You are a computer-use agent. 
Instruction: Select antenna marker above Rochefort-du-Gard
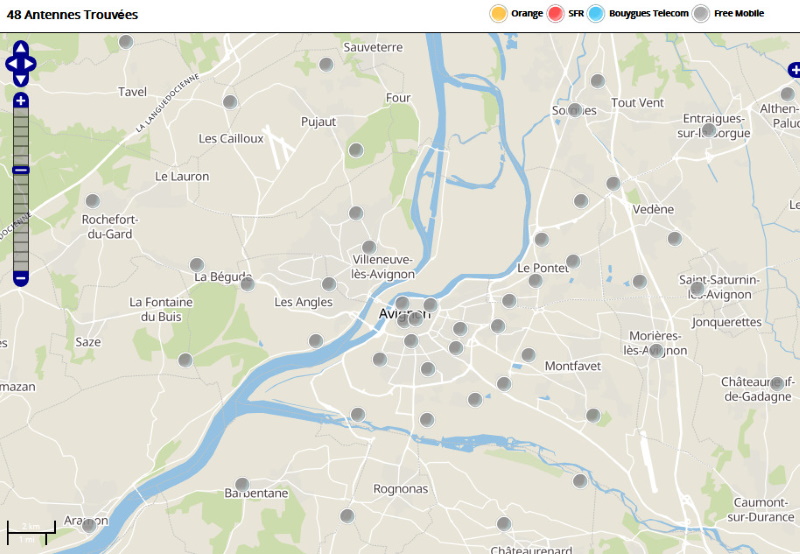[x=93, y=201]
